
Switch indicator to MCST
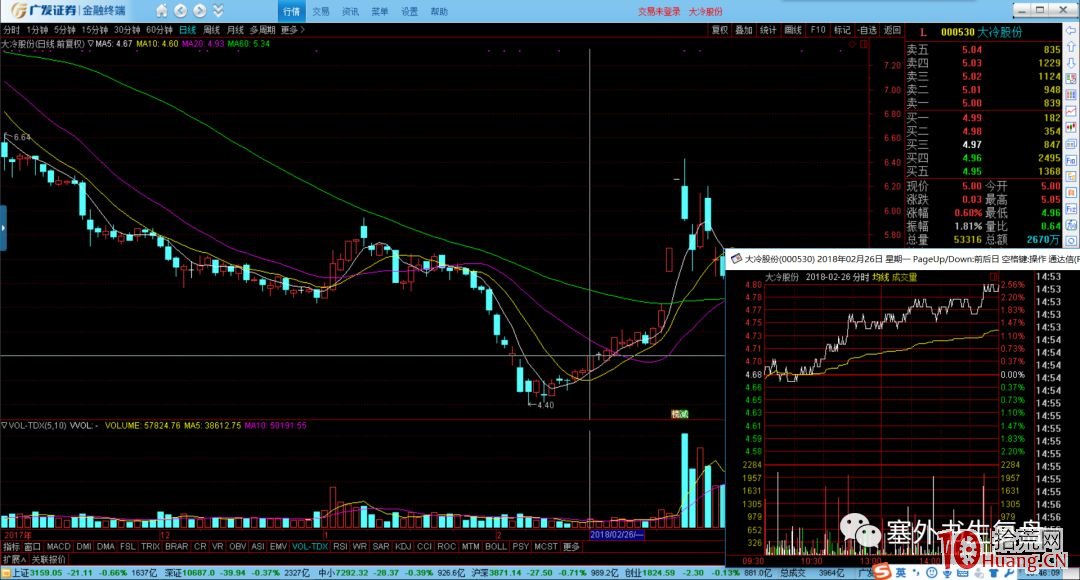(546, 546)
